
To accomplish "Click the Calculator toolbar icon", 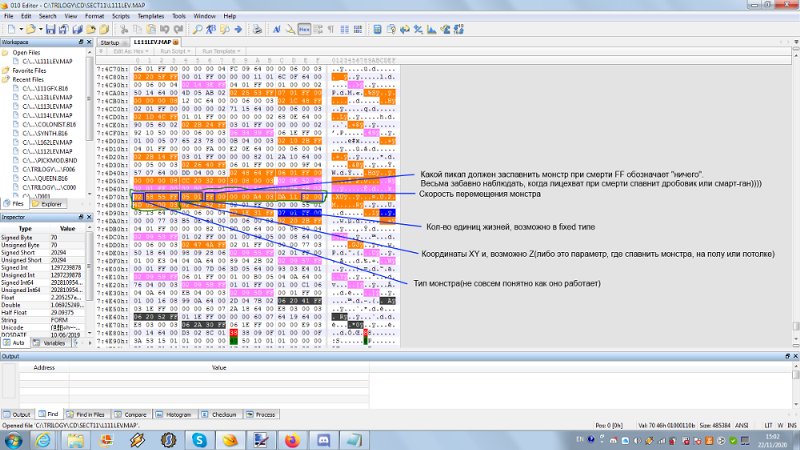I will 377,29.
